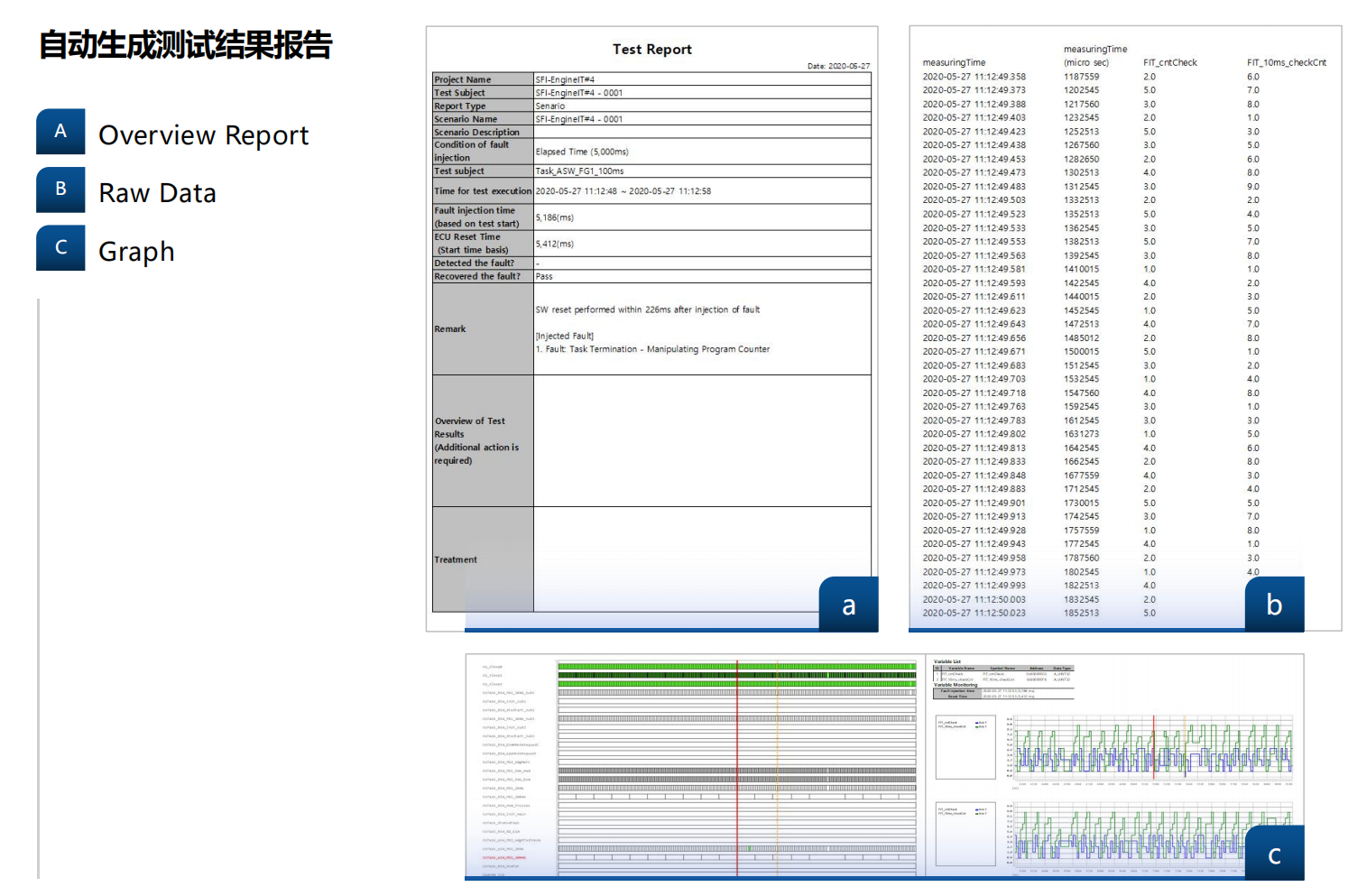Click the 'b' label on raw data table
Screen dimensions: 1348x896
pos(1274,605)
